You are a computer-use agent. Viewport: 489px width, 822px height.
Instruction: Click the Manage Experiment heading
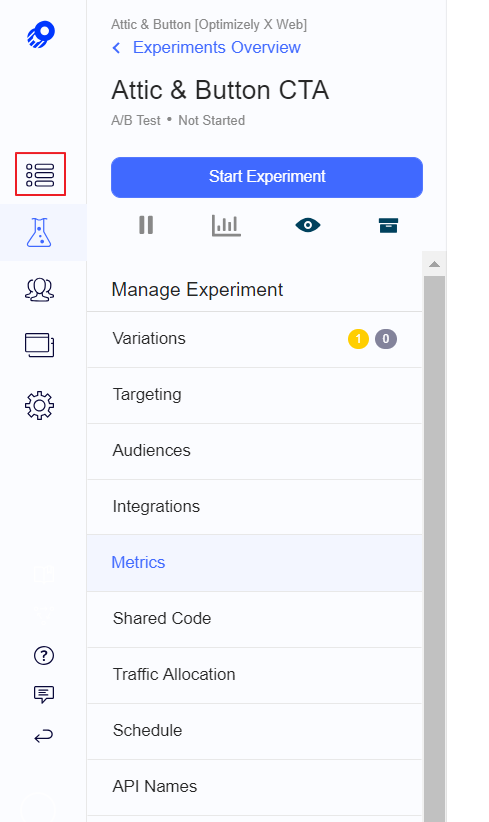pyautogui.click(x=197, y=289)
